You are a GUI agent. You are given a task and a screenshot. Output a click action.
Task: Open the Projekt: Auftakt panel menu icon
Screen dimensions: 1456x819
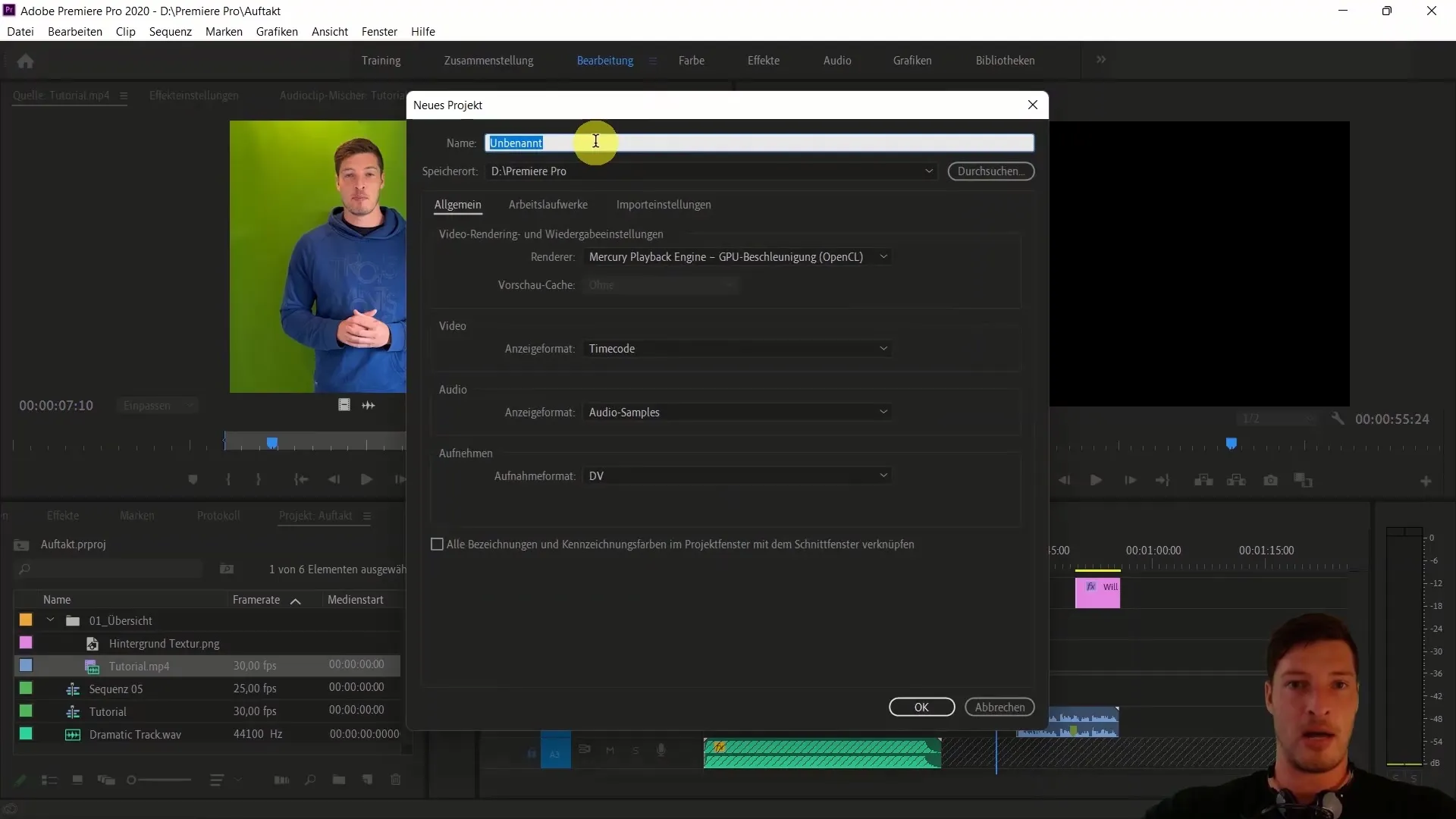[367, 516]
